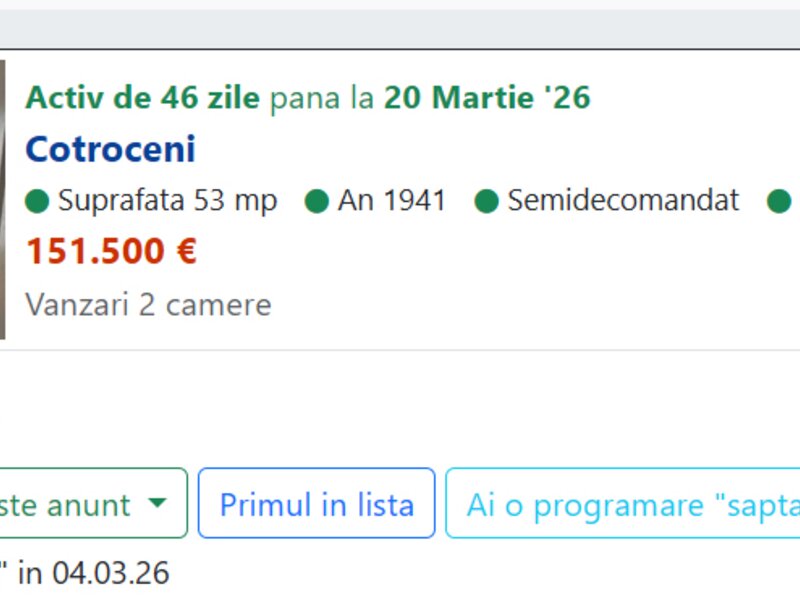
Task: Click the Suprafata 53 mp label
Action: pos(167,201)
